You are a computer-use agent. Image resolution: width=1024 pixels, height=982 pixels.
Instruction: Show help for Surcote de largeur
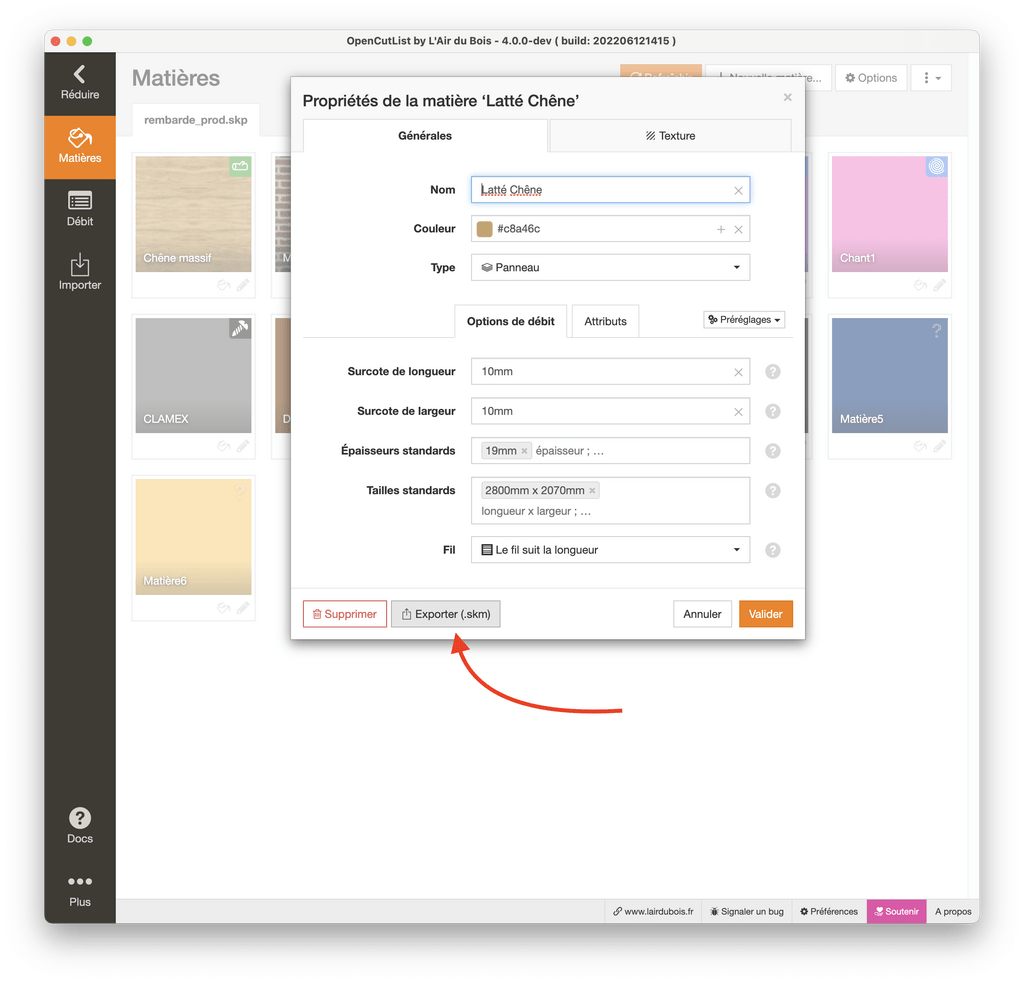coord(773,411)
